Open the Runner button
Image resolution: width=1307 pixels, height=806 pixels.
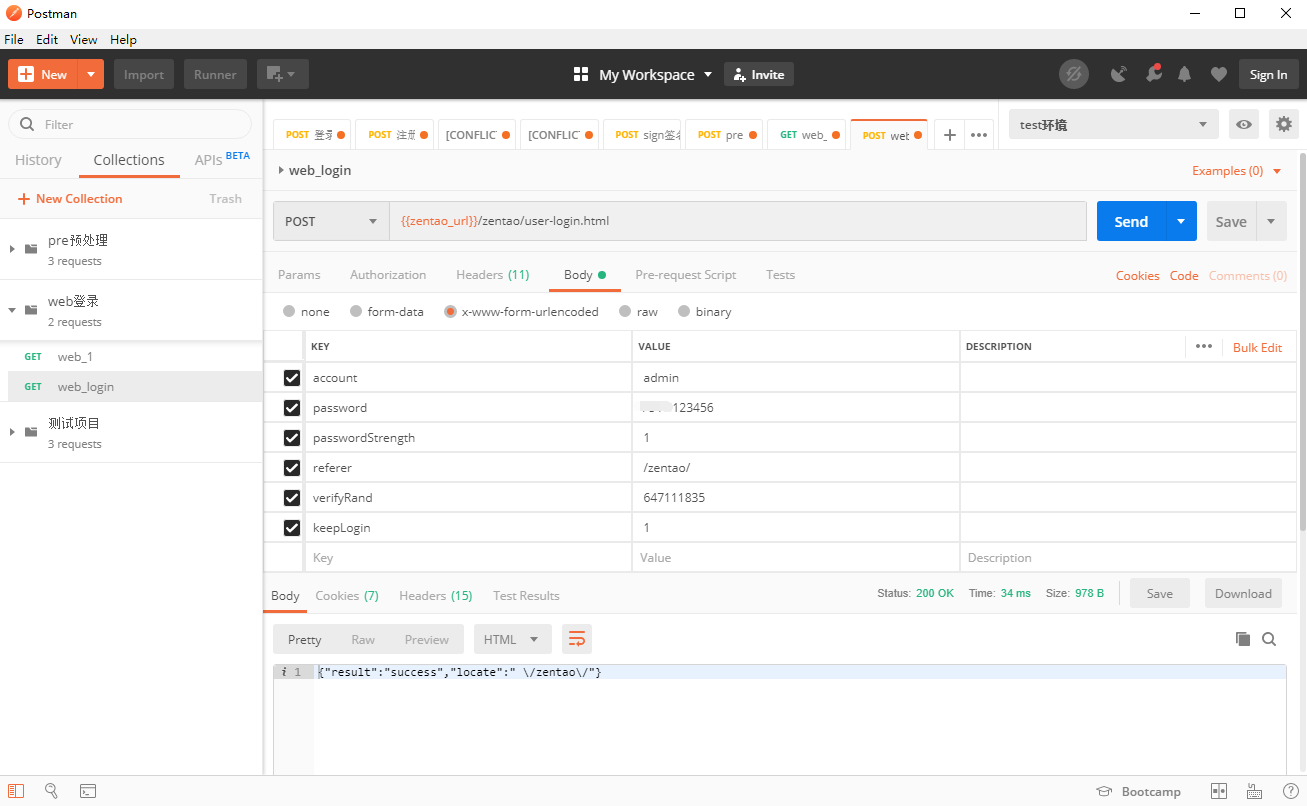(x=215, y=74)
